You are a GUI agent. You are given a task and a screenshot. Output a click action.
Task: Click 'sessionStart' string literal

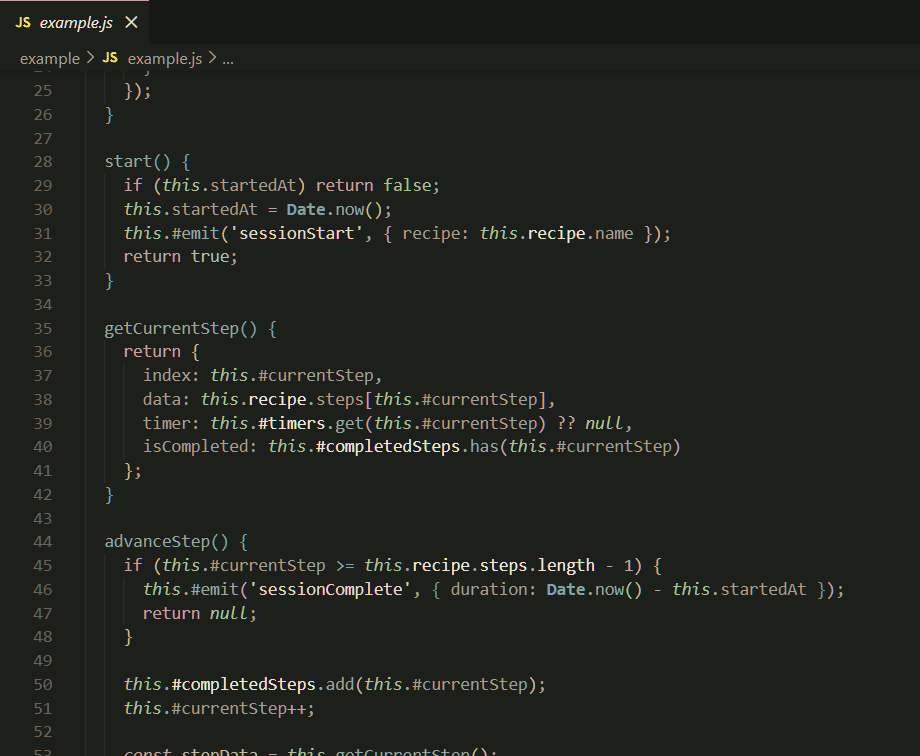(x=296, y=234)
